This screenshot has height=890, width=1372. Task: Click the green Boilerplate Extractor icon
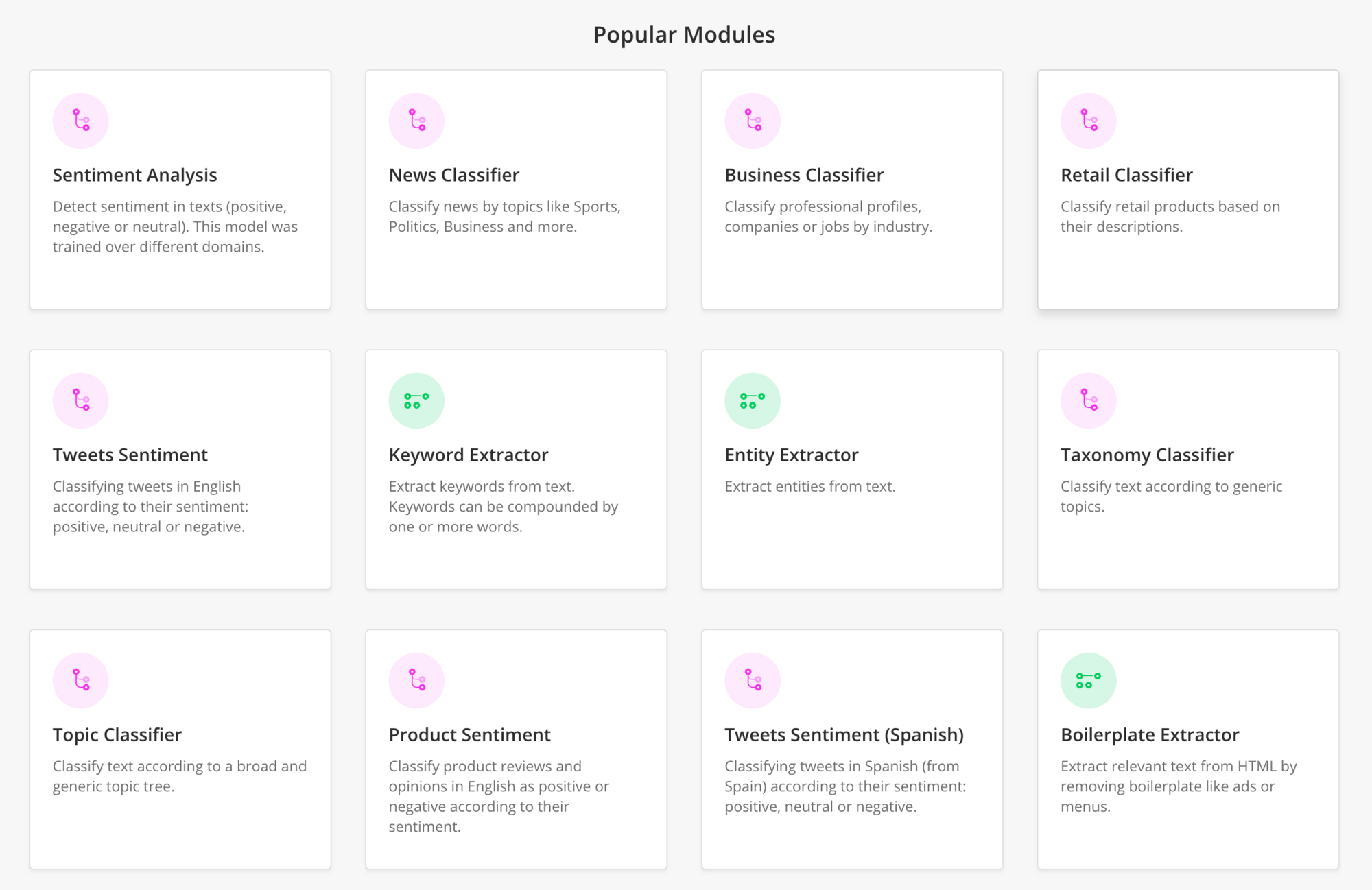[x=1087, y=679]
